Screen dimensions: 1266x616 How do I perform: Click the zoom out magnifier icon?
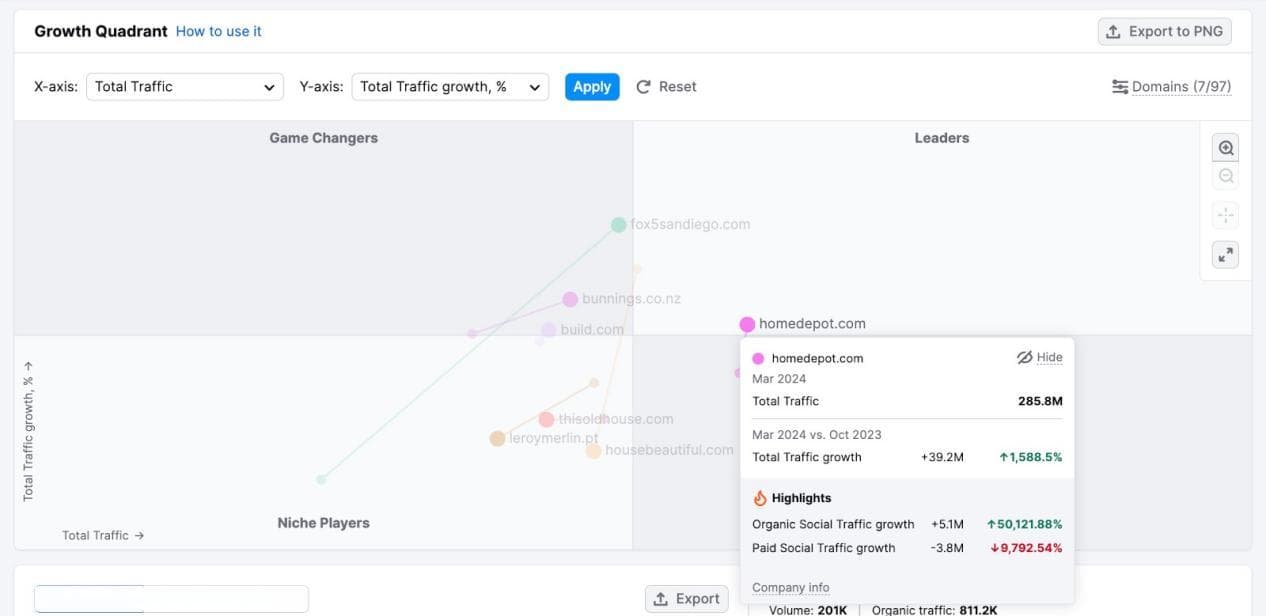pos(1225,177)
